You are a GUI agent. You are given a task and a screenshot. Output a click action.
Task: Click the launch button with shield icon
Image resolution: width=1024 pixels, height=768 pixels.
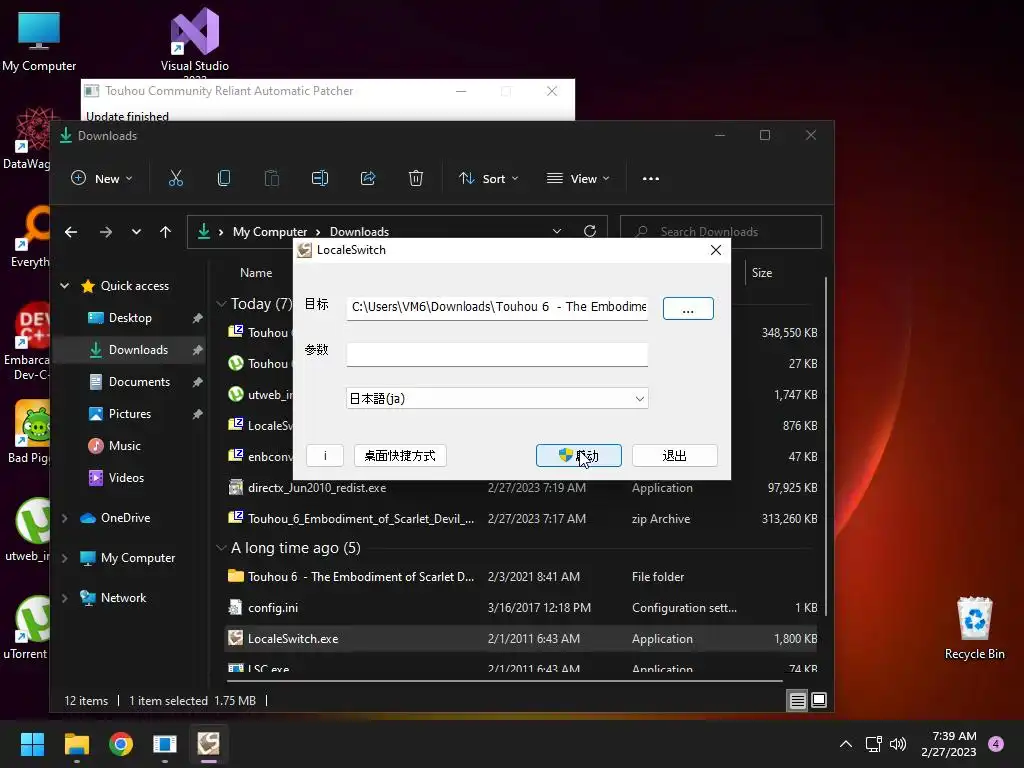pos(579,456)
